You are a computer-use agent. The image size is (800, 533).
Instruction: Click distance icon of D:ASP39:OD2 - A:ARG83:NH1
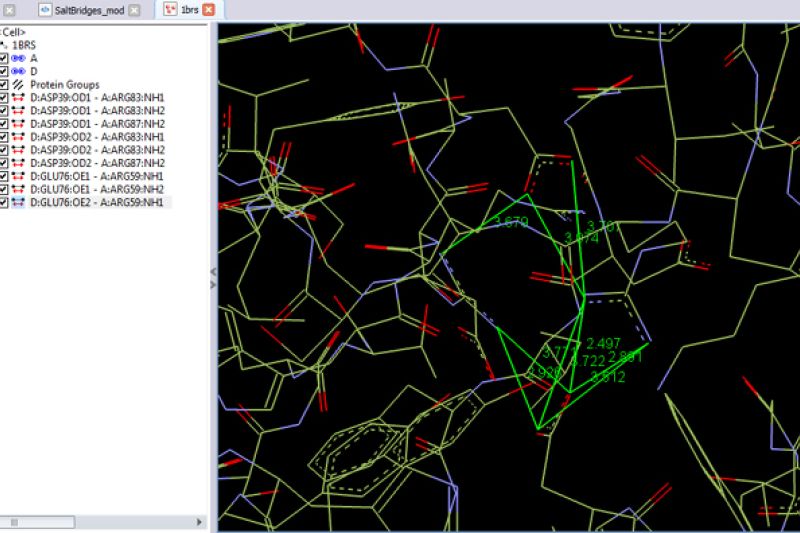pyautogui.click(x=18, y=137)
